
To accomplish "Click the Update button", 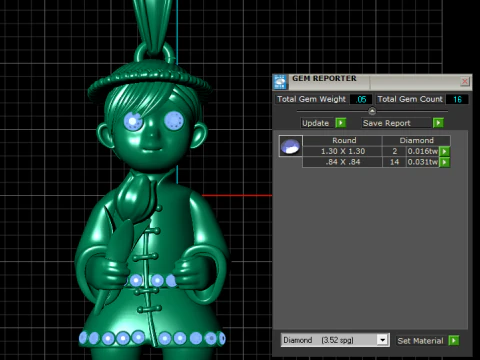I will point(315,123).
